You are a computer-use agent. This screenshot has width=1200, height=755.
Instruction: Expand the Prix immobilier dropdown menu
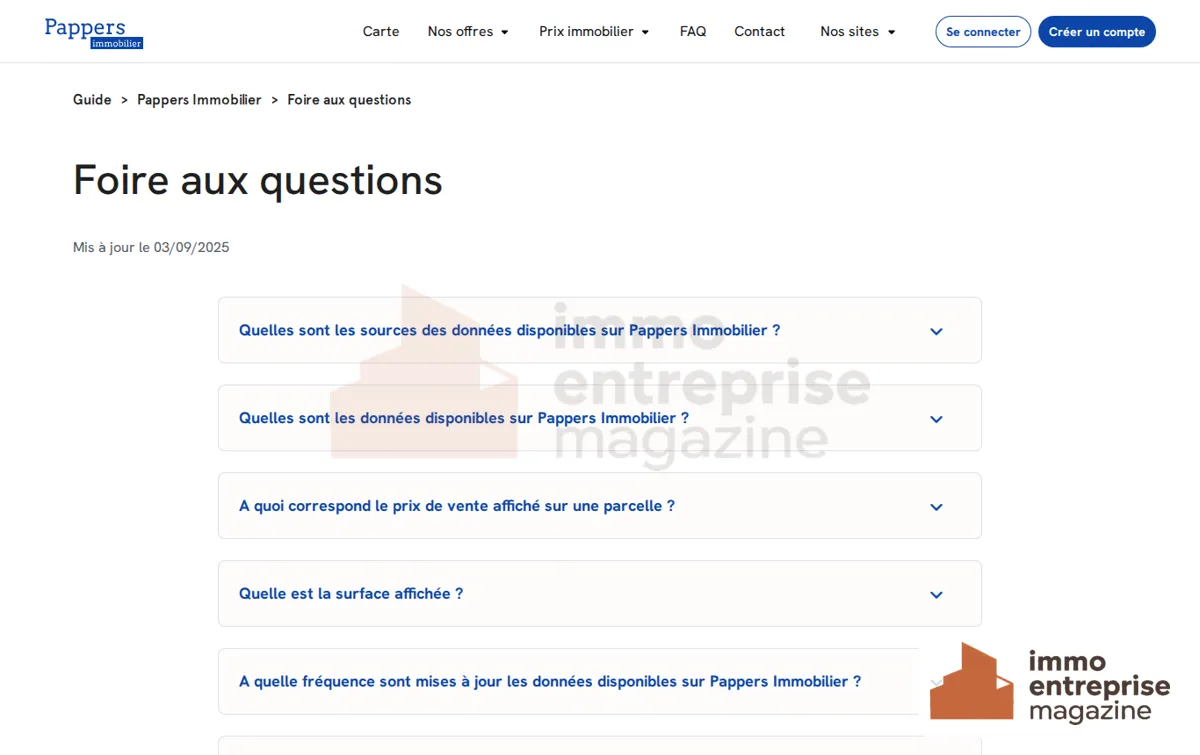[594, 32]
